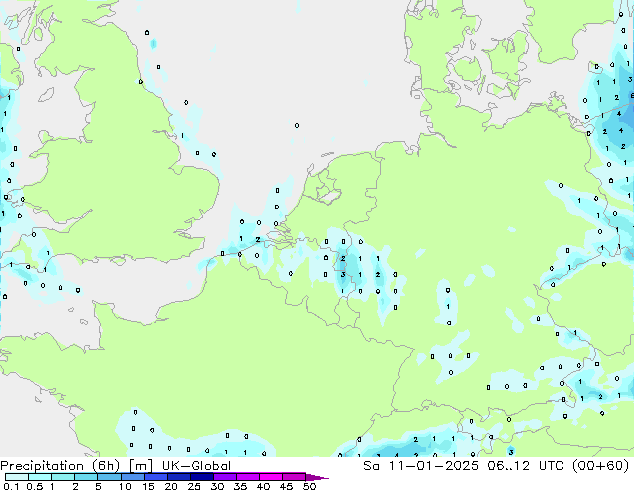Select the 5–10 legend color box
634x490 pixels.
click(110, 477)
